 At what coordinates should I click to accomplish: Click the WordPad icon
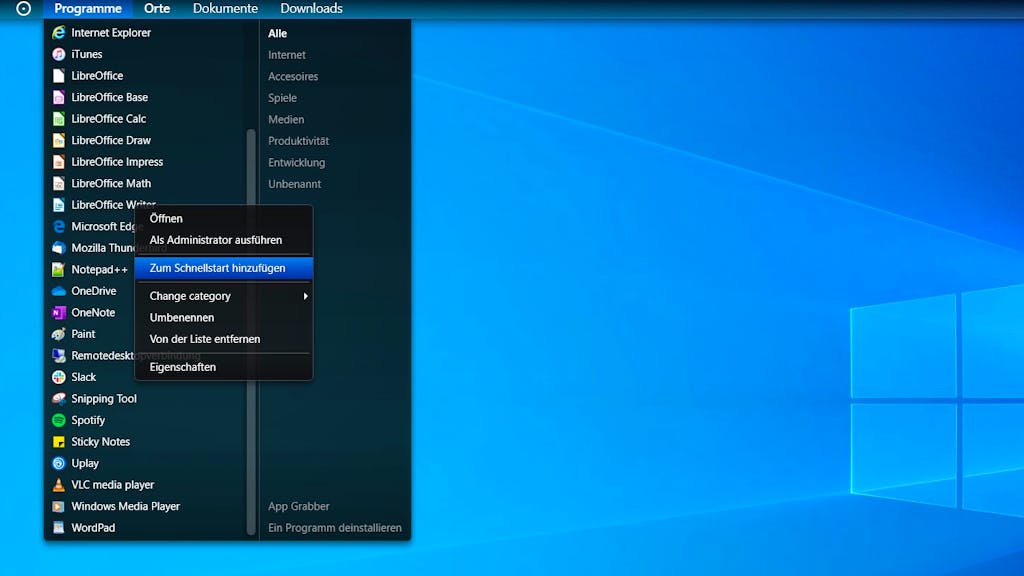pos(59,528)
